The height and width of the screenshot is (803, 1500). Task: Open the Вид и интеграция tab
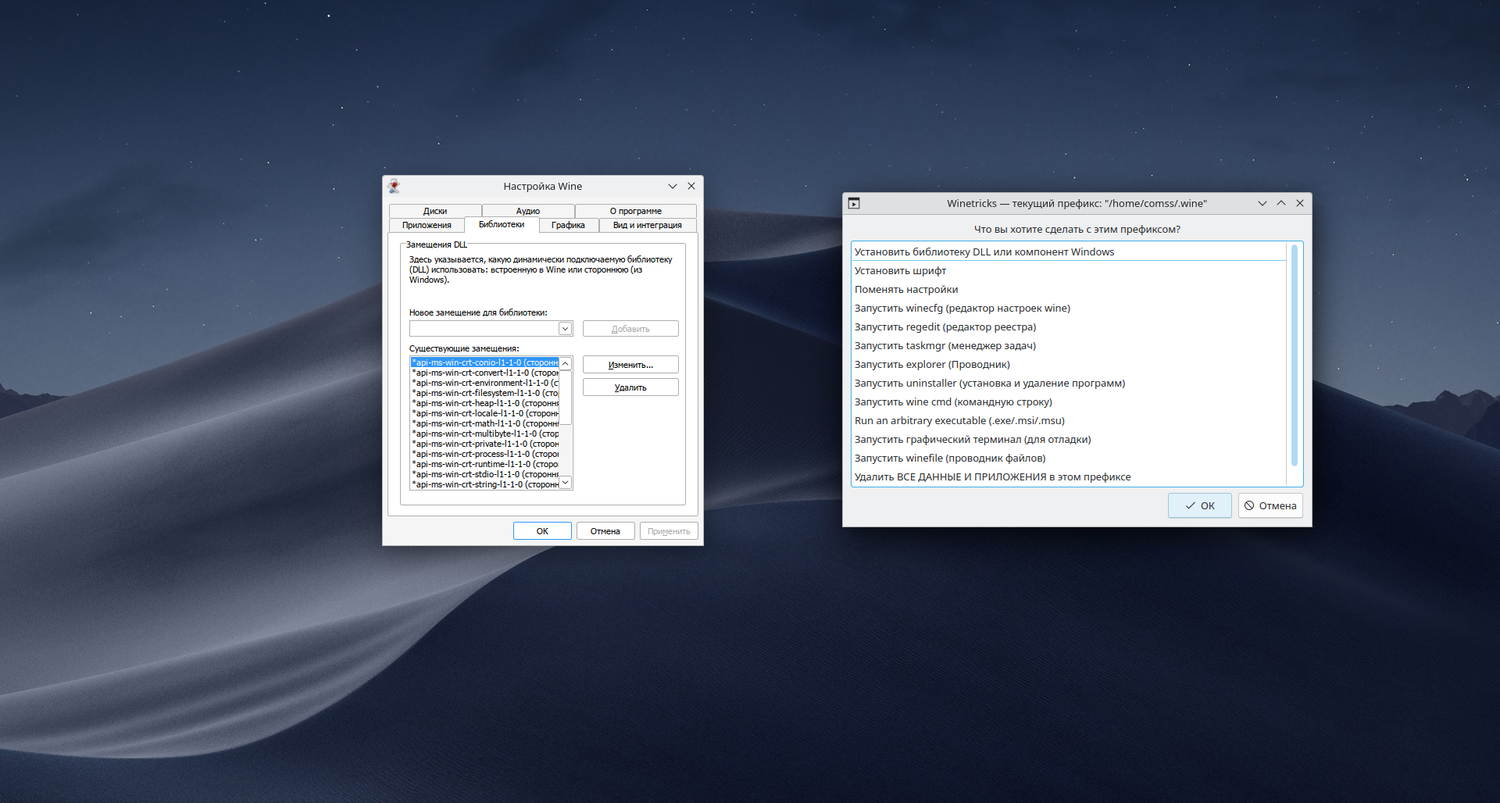(647, 225)
